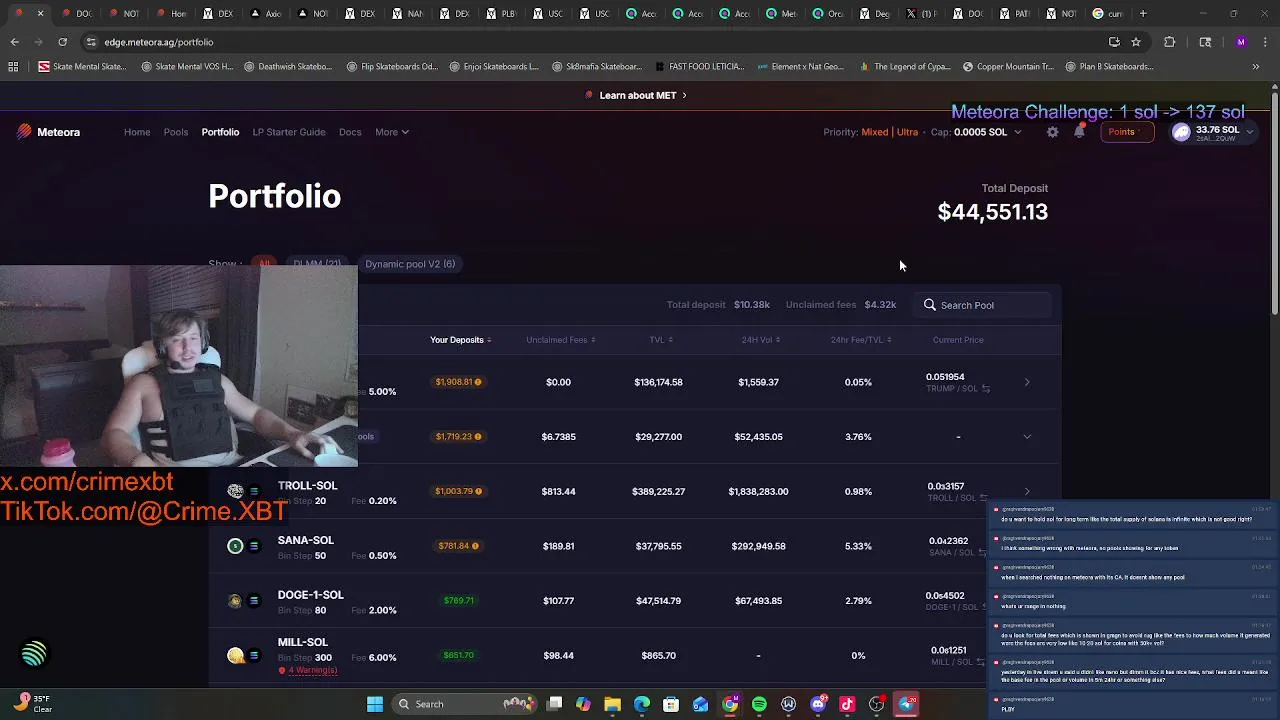1280x720 pixels.
Task: Click the Points button
Action: 1125,132
